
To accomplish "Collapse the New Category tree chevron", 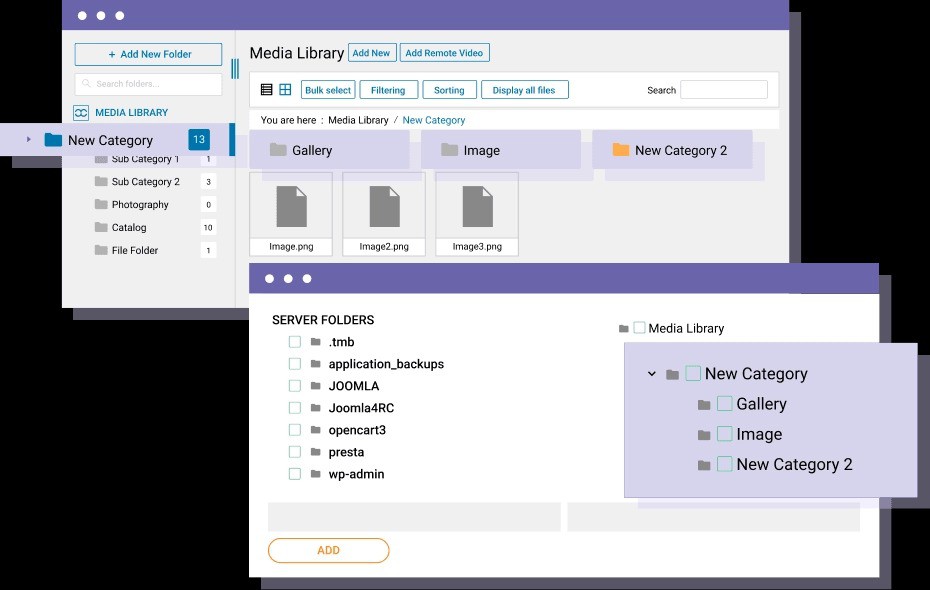I will point(652,374).
